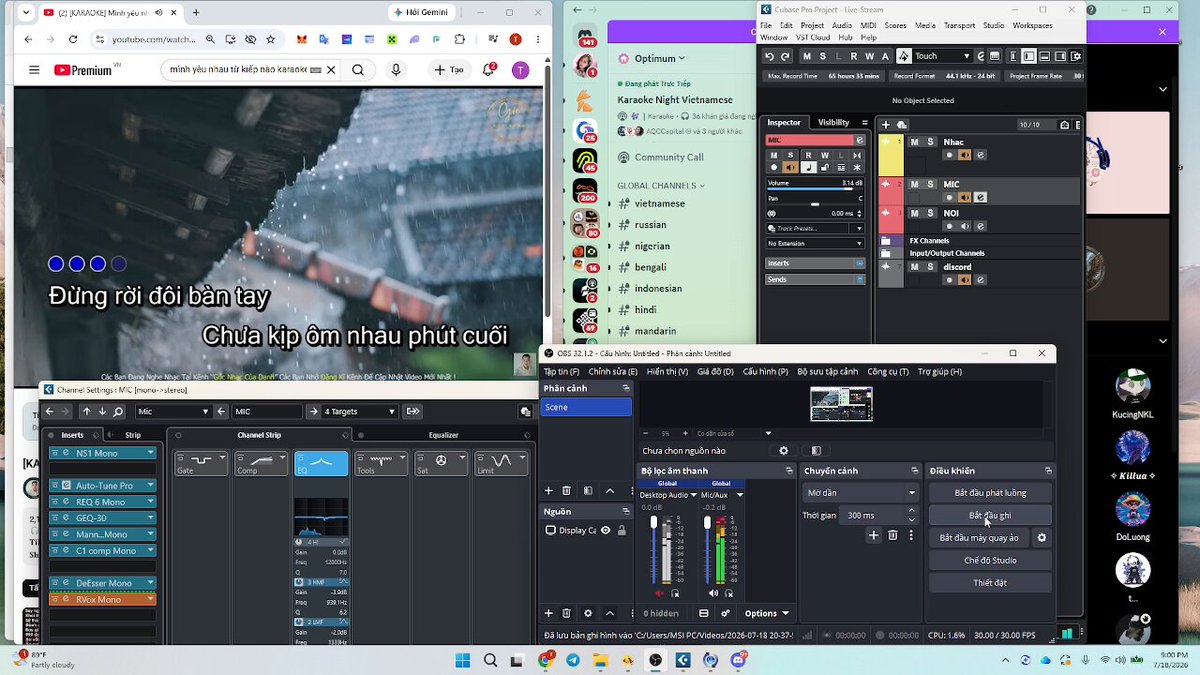The height and width of the screenshot is (675, 1200).
Task: Switch to the Visibility tab in Cubase
Action: [x=833, y=122]
